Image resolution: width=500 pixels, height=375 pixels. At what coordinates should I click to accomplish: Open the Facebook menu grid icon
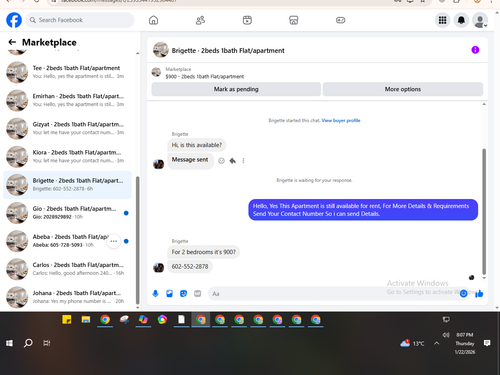click(x=442, y=20)
